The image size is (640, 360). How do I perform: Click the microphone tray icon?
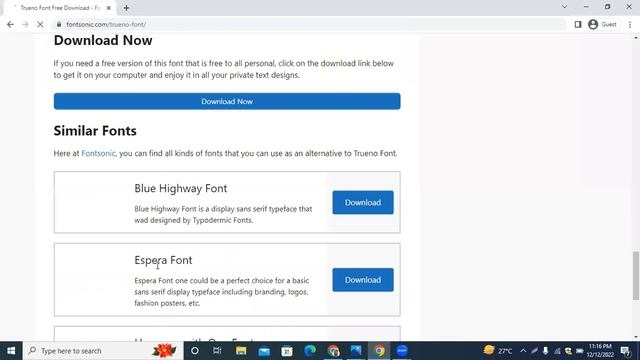545,351
